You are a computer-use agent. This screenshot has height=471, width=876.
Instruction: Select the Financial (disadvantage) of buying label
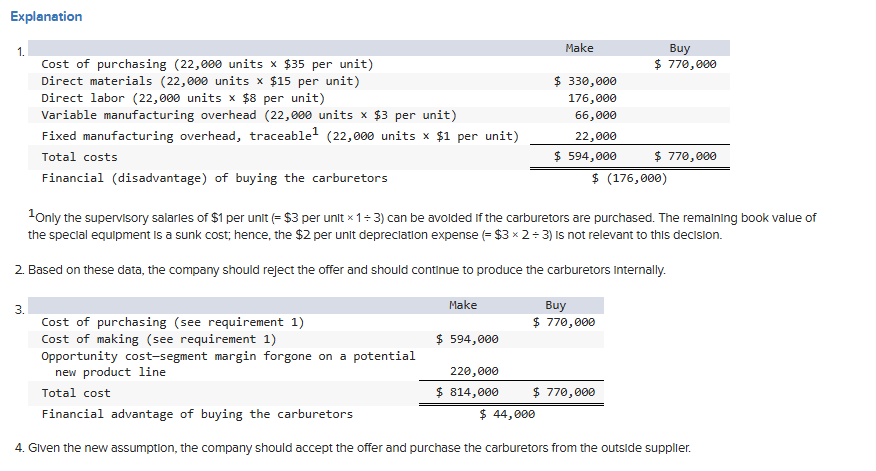coord(214,178)
